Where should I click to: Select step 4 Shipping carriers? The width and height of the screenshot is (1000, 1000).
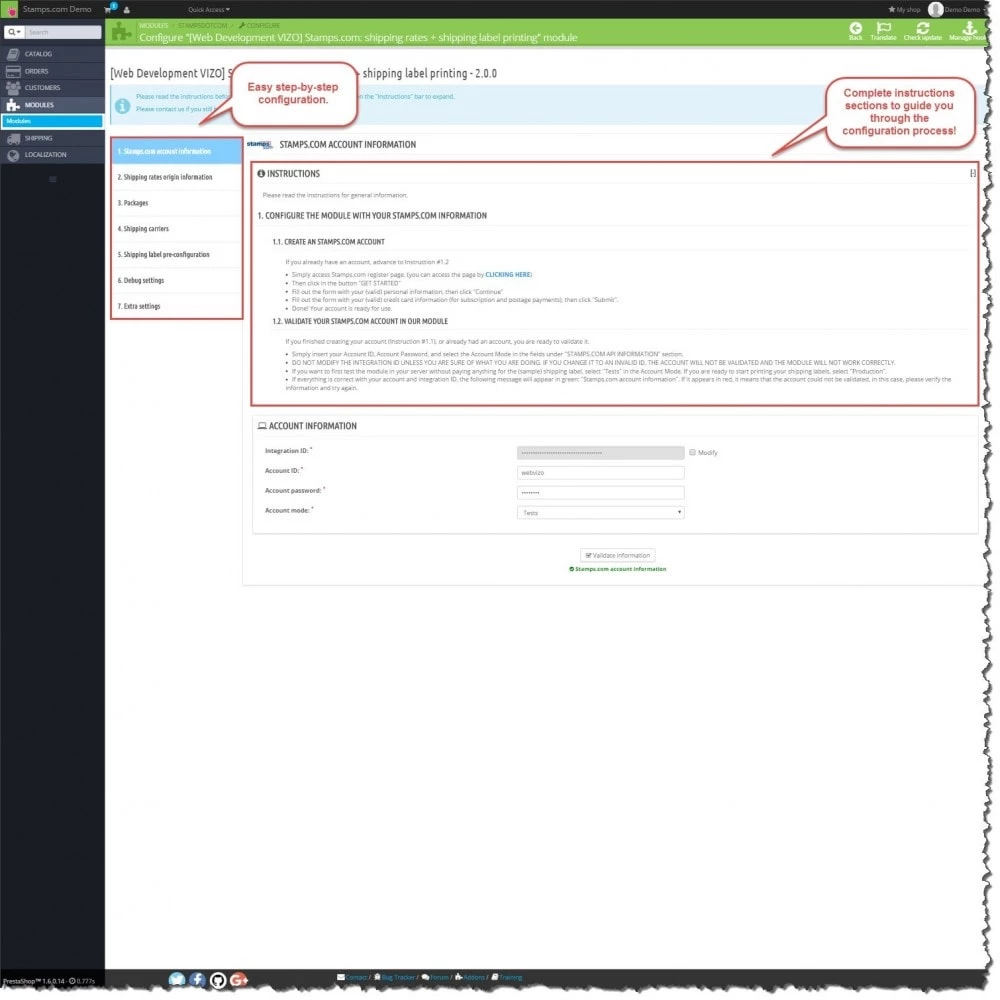pyautogui.click(x=177, y=229)
